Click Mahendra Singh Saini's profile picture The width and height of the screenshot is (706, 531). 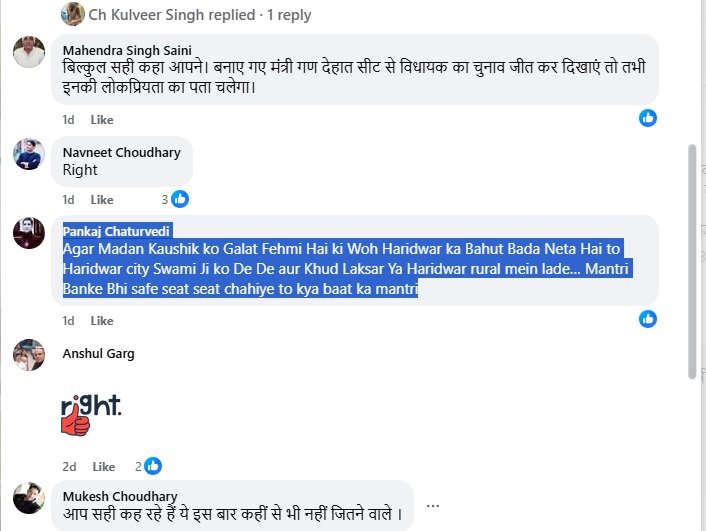pos(29,51)
